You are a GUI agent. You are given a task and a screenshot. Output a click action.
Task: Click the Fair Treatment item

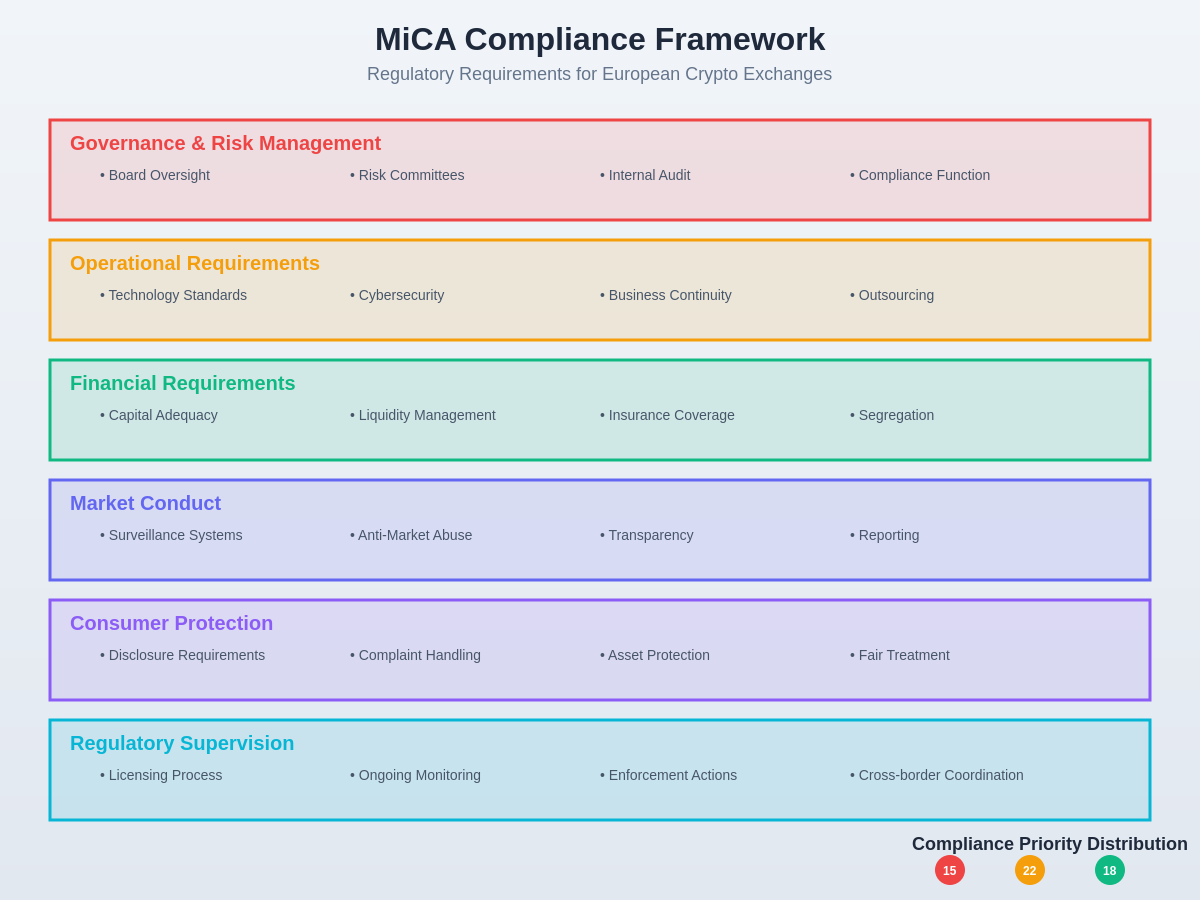coord(900,655)
